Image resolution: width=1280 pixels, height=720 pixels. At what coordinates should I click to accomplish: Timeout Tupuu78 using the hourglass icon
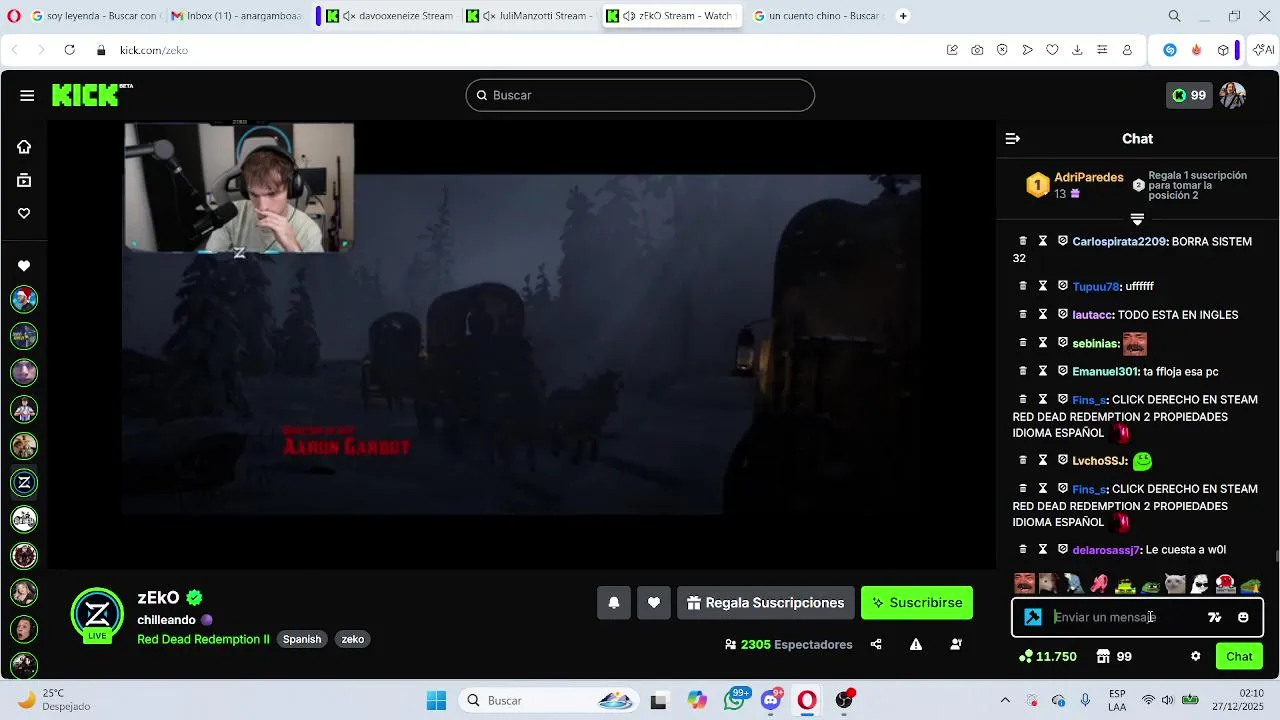click(1043, 286)
